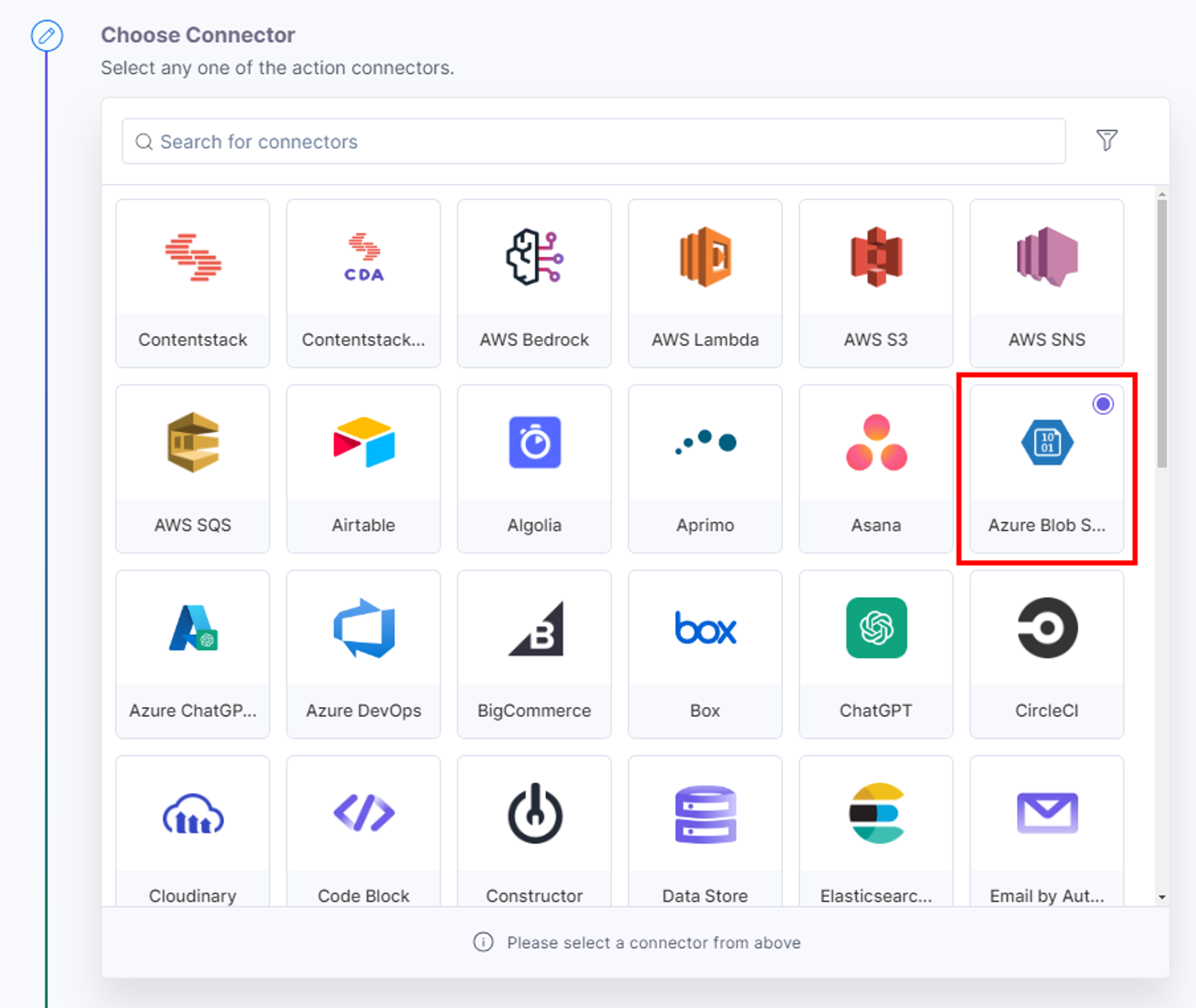This screenshot has width=1196, height=1008.
Task: Click the "Azure DevOps" label
Action: point(363,711)
